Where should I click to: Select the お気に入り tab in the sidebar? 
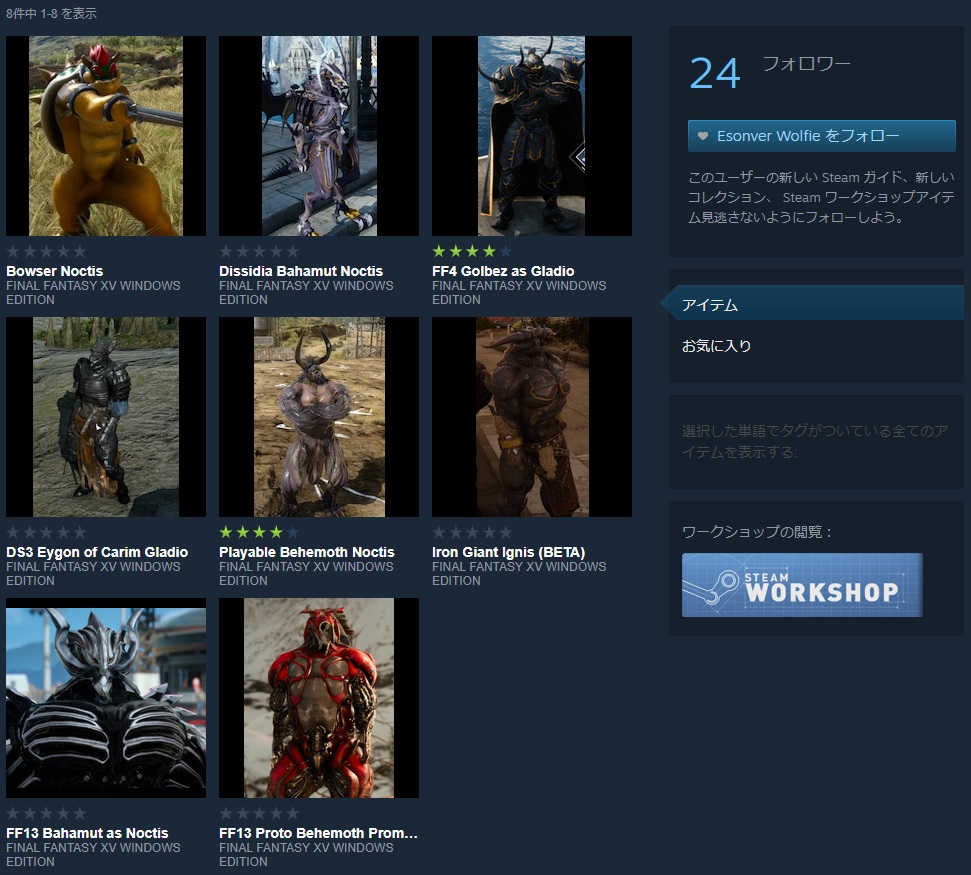pos(716,346)
